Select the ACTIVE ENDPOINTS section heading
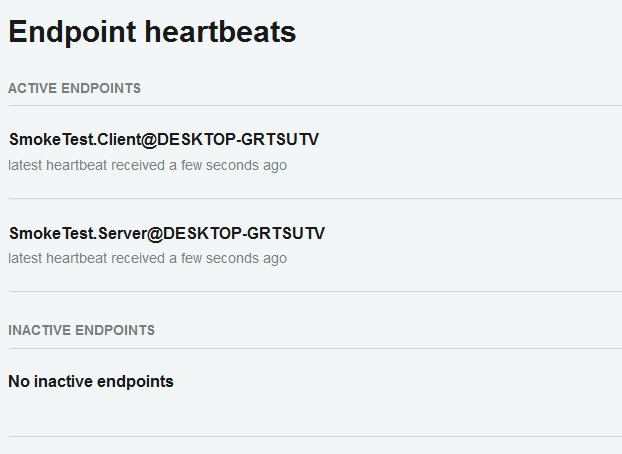Image resolution: width=622 pixels, height=454 pixels. click(x=75, y=88)
